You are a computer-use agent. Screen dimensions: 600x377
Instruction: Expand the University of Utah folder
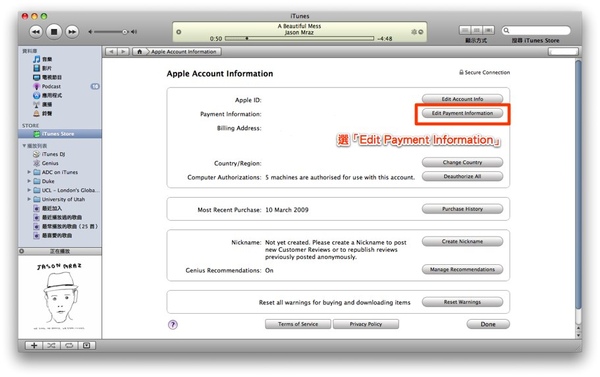(29, 199)
